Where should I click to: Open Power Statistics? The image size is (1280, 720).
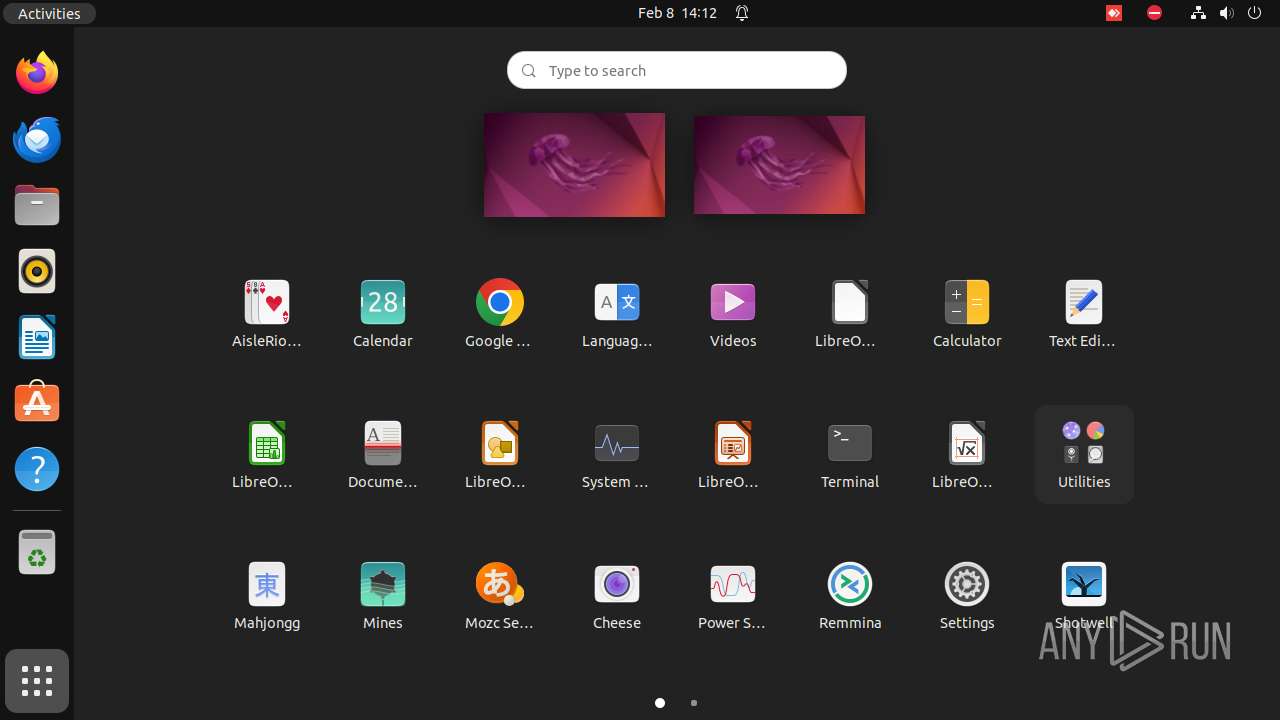click(733, 596)
